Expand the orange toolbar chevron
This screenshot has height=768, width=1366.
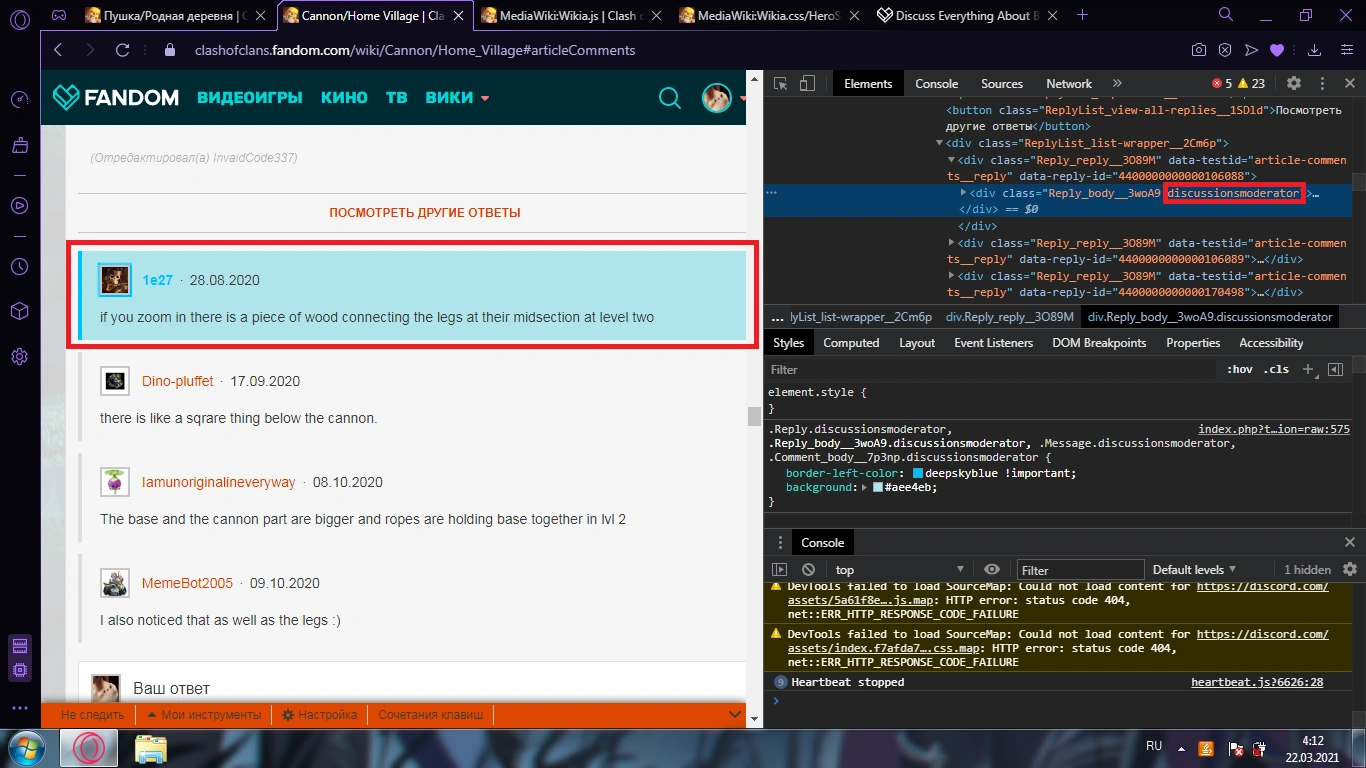(735, 715)
